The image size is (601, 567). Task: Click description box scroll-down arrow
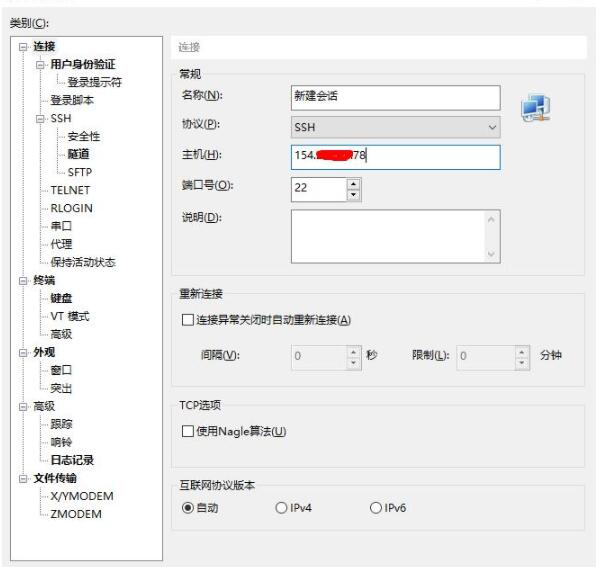coord(491,253)
